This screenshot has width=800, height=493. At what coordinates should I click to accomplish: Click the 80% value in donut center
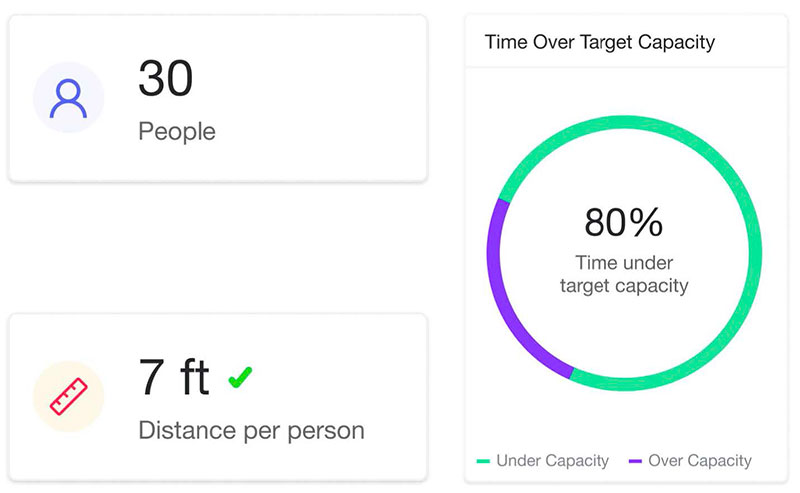click(x=623, y=223)
